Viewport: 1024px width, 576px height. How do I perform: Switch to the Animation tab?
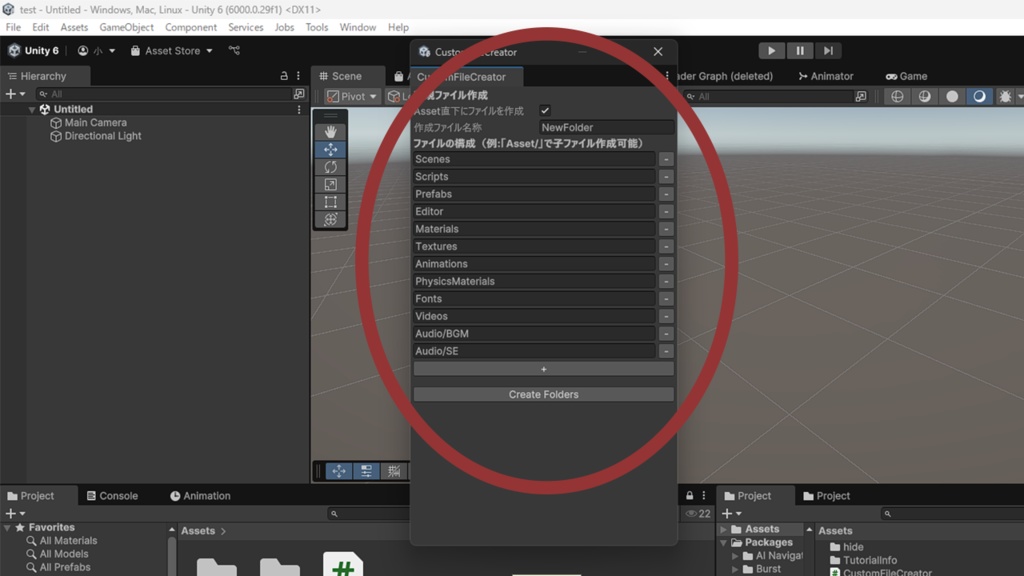pos(200,496)
